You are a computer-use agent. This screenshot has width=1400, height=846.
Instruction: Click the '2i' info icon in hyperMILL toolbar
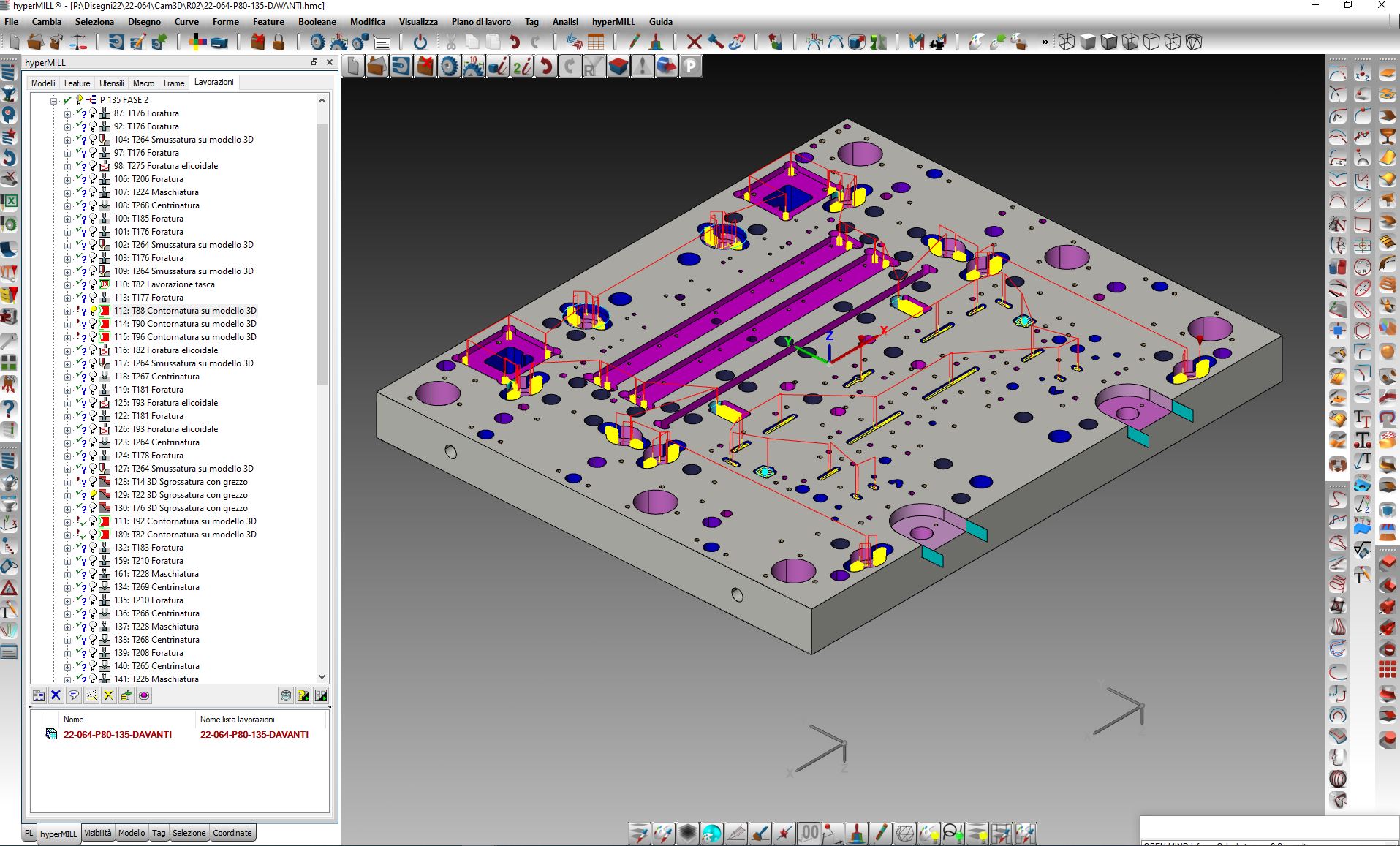point(522,67)
